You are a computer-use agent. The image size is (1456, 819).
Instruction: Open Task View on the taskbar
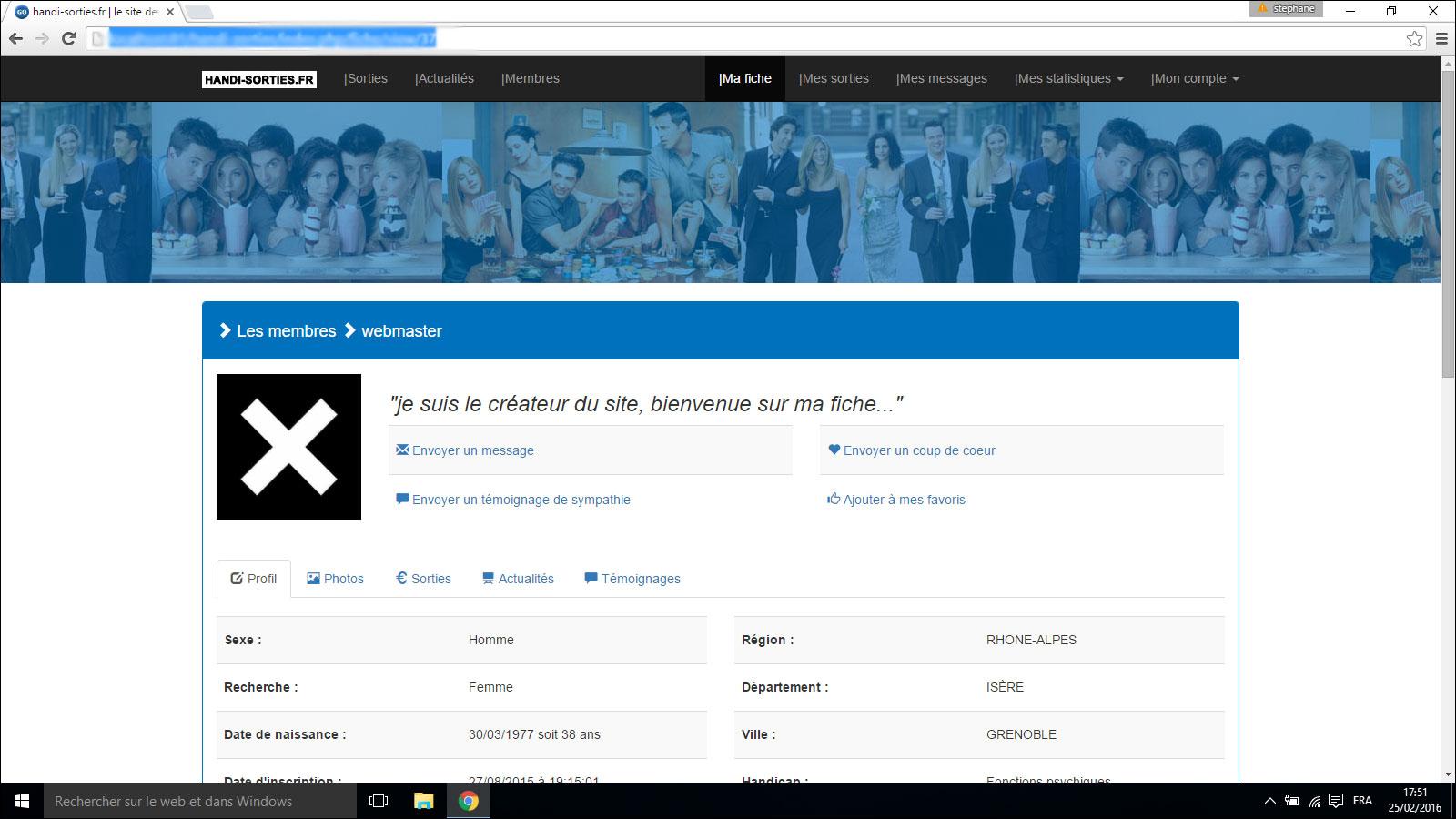pos(379,801)
